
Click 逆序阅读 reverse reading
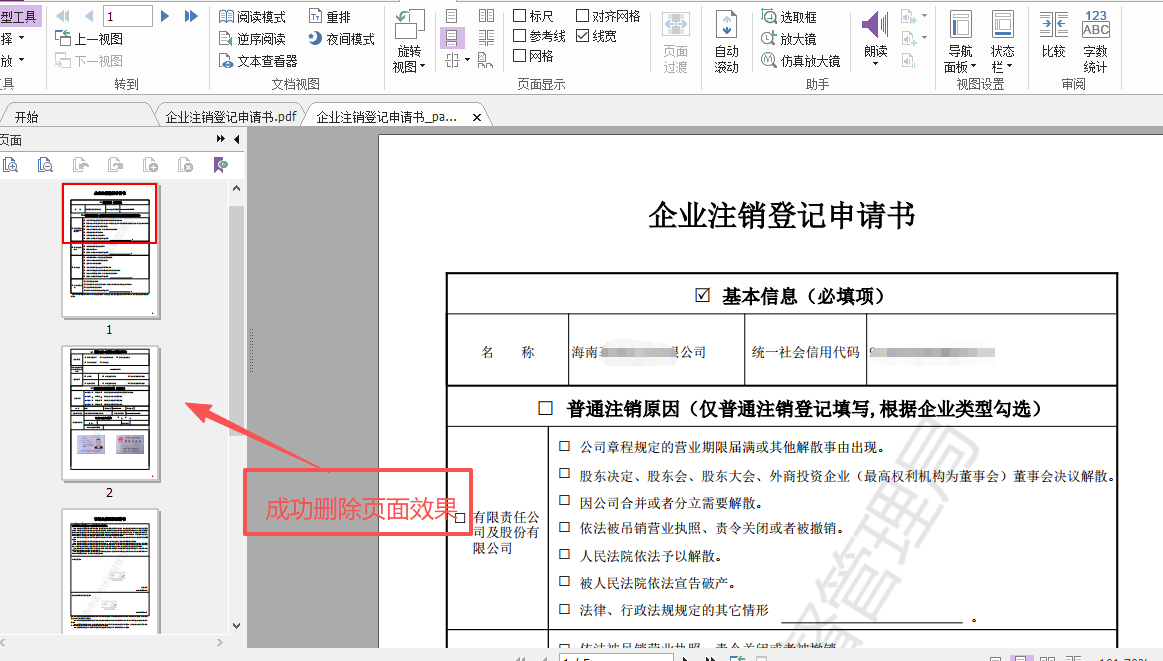pos(252,39)
